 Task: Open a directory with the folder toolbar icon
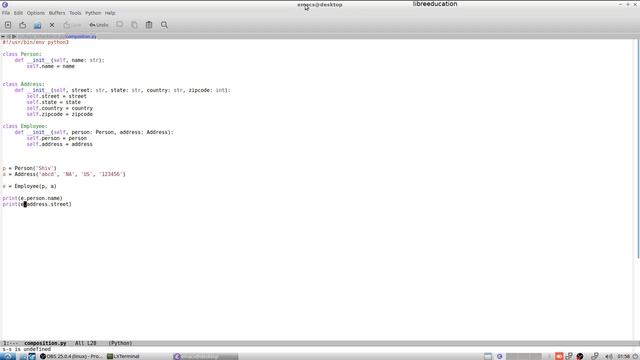(x=37, y=25)
